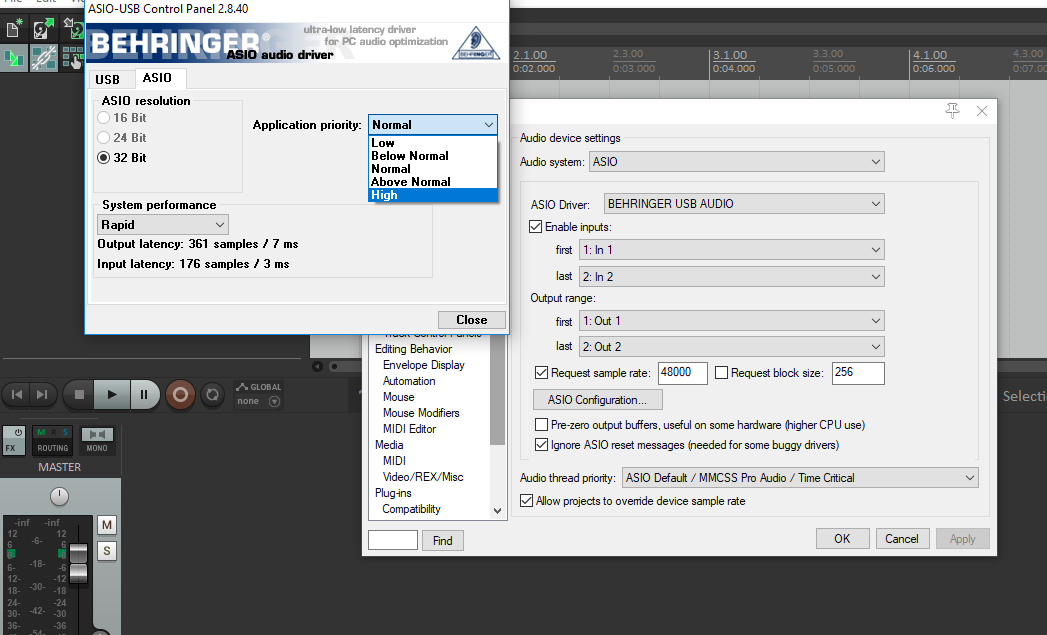The width and height of the screenshot is (1047, 635).
Task: Switch to USB tab in Behringer panel
Action: coord(108,79)
